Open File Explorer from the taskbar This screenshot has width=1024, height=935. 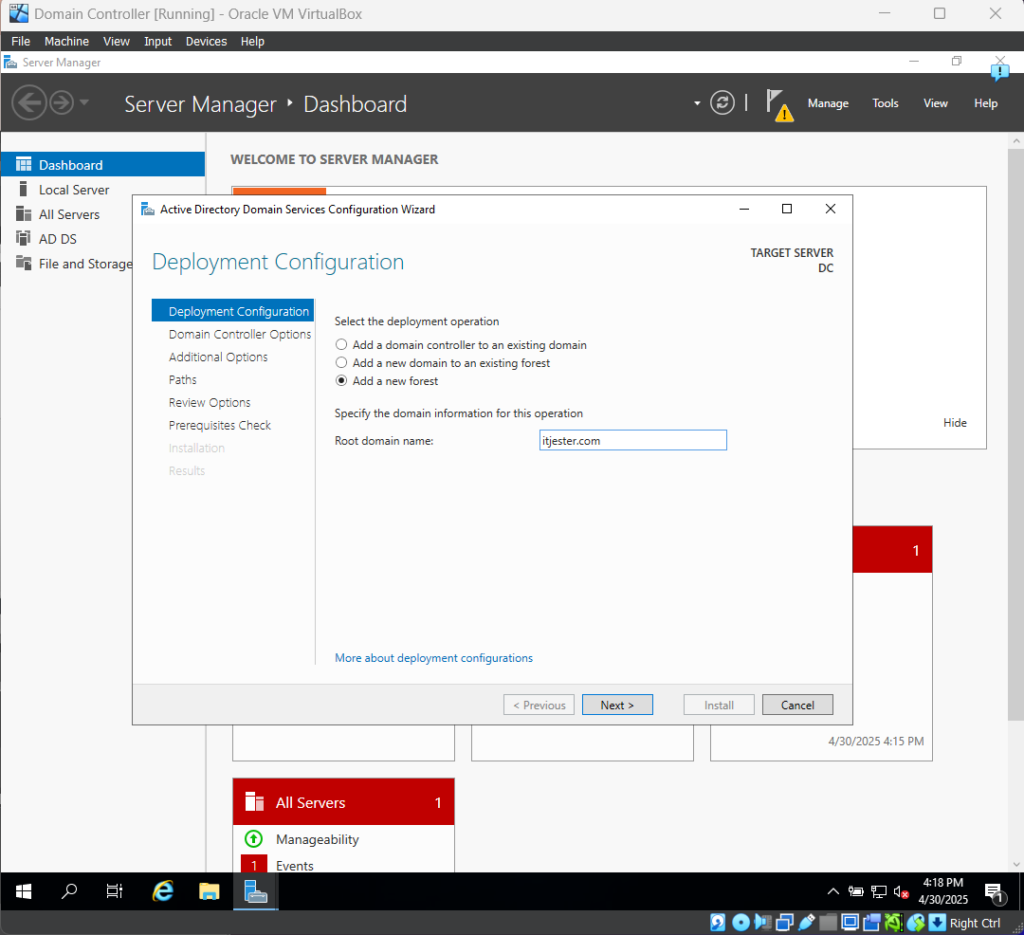click(x=209, y=891)
